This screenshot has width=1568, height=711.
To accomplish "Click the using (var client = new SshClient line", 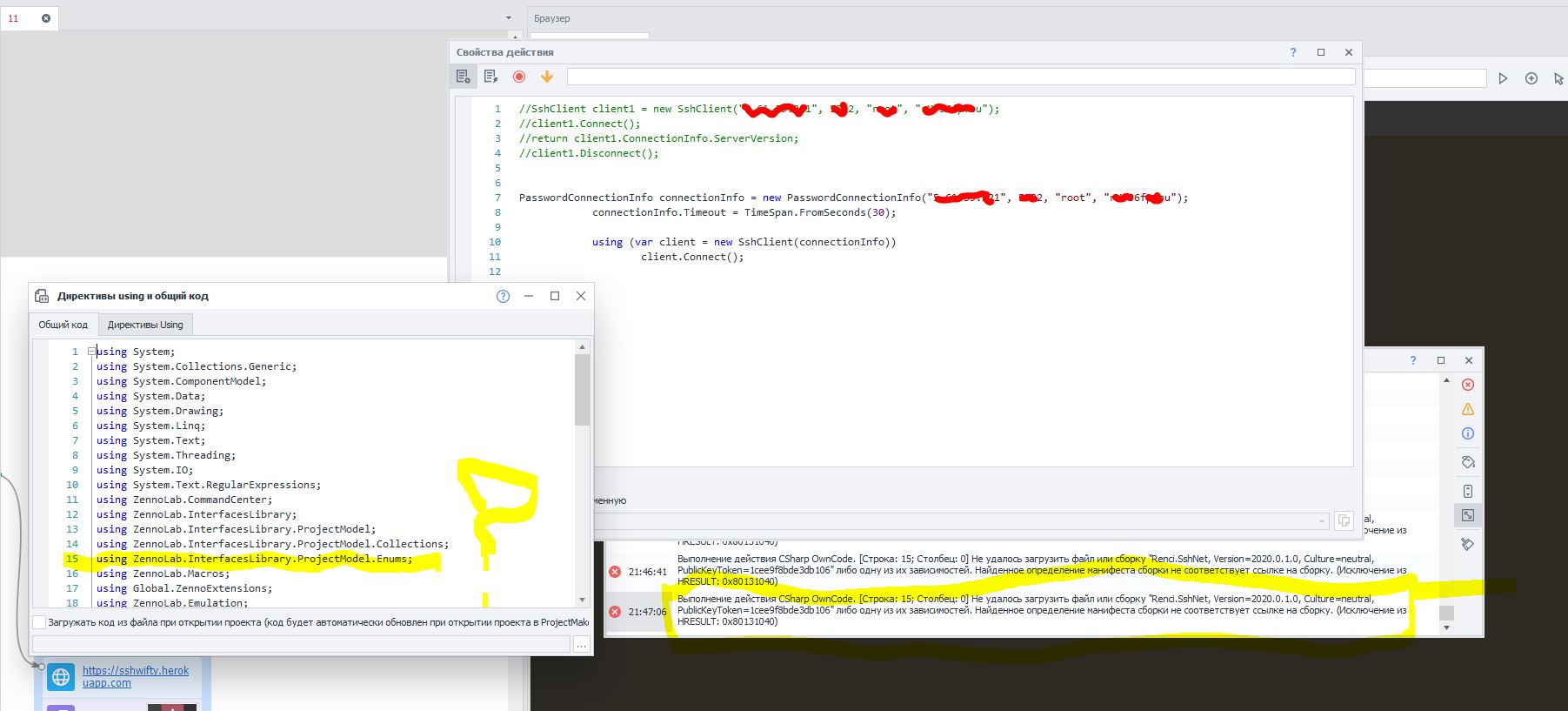I will coord(744,242).
